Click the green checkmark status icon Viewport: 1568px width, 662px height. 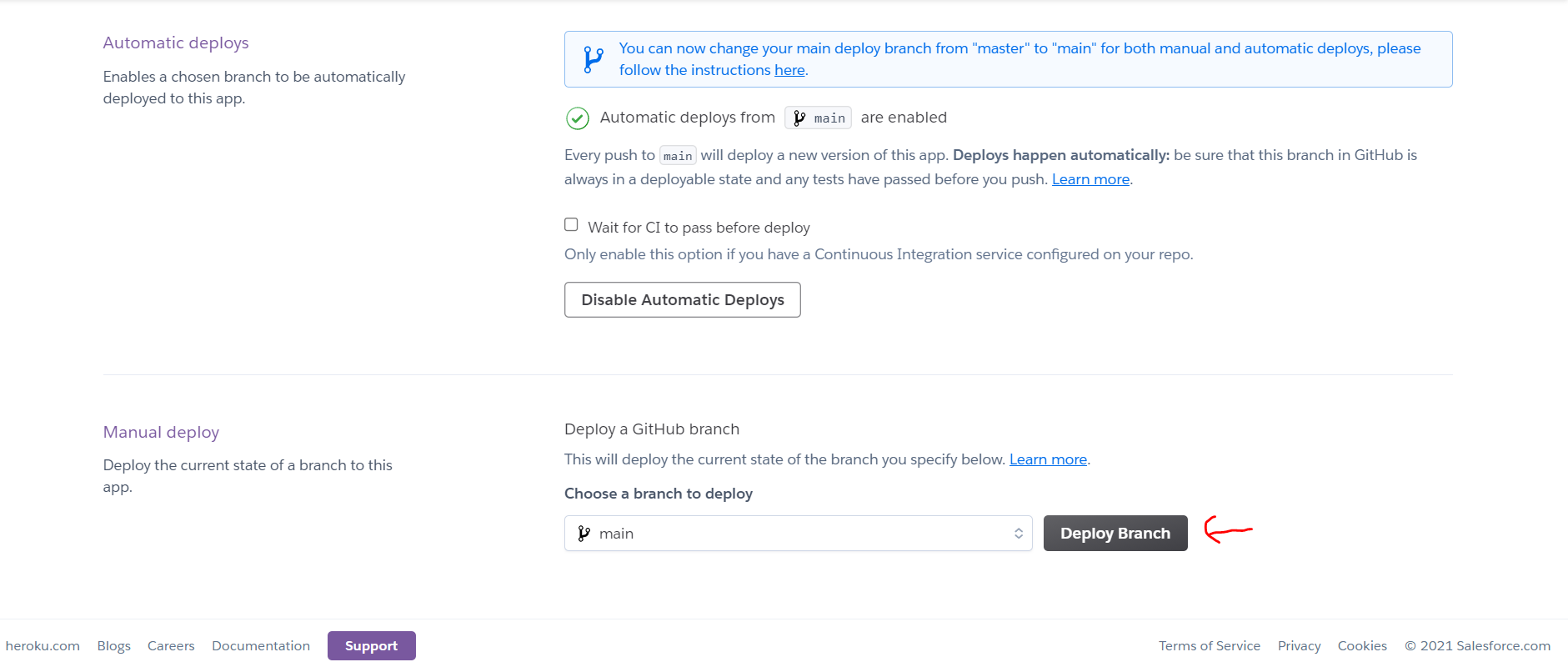pos(578,118)
